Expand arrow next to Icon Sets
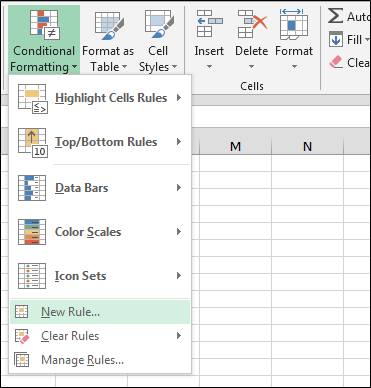The width and height of the screenshot is (371, 388). (179, 276)
